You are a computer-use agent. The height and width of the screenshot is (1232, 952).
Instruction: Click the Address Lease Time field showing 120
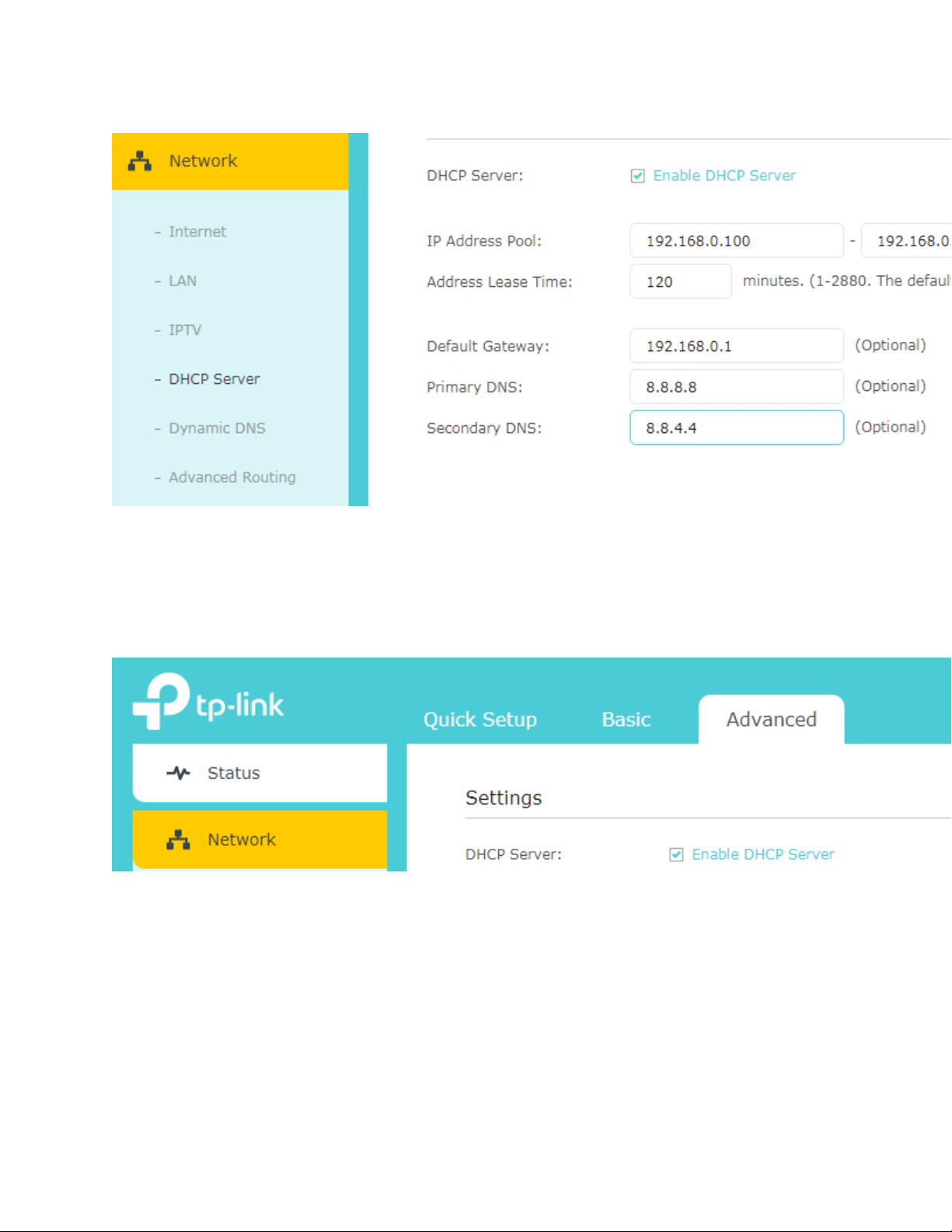pos(681,281)
